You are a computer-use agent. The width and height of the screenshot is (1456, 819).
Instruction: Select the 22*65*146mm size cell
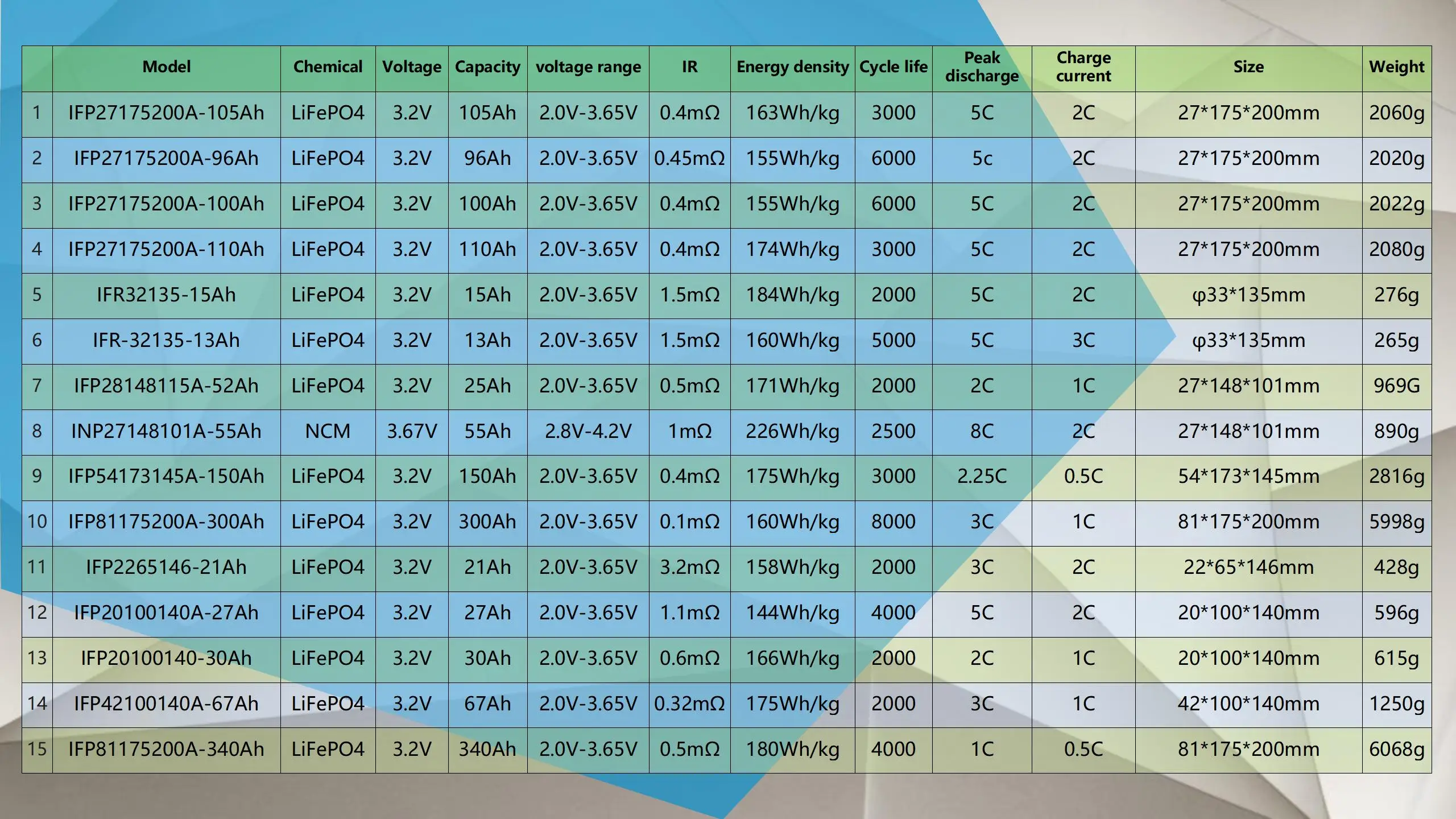click(x=1248, y=567)
